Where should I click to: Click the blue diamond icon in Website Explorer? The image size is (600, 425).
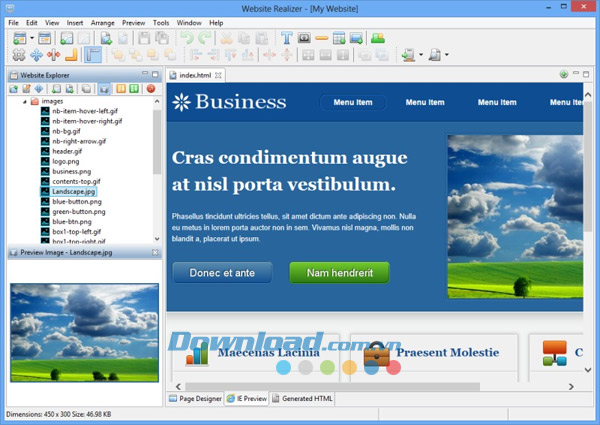click(39, 89)
